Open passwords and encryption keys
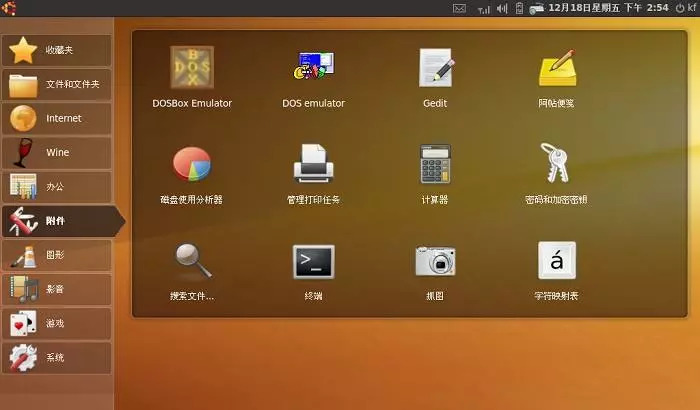The height and width of the screenshot is (410, 700). (554, 163)
